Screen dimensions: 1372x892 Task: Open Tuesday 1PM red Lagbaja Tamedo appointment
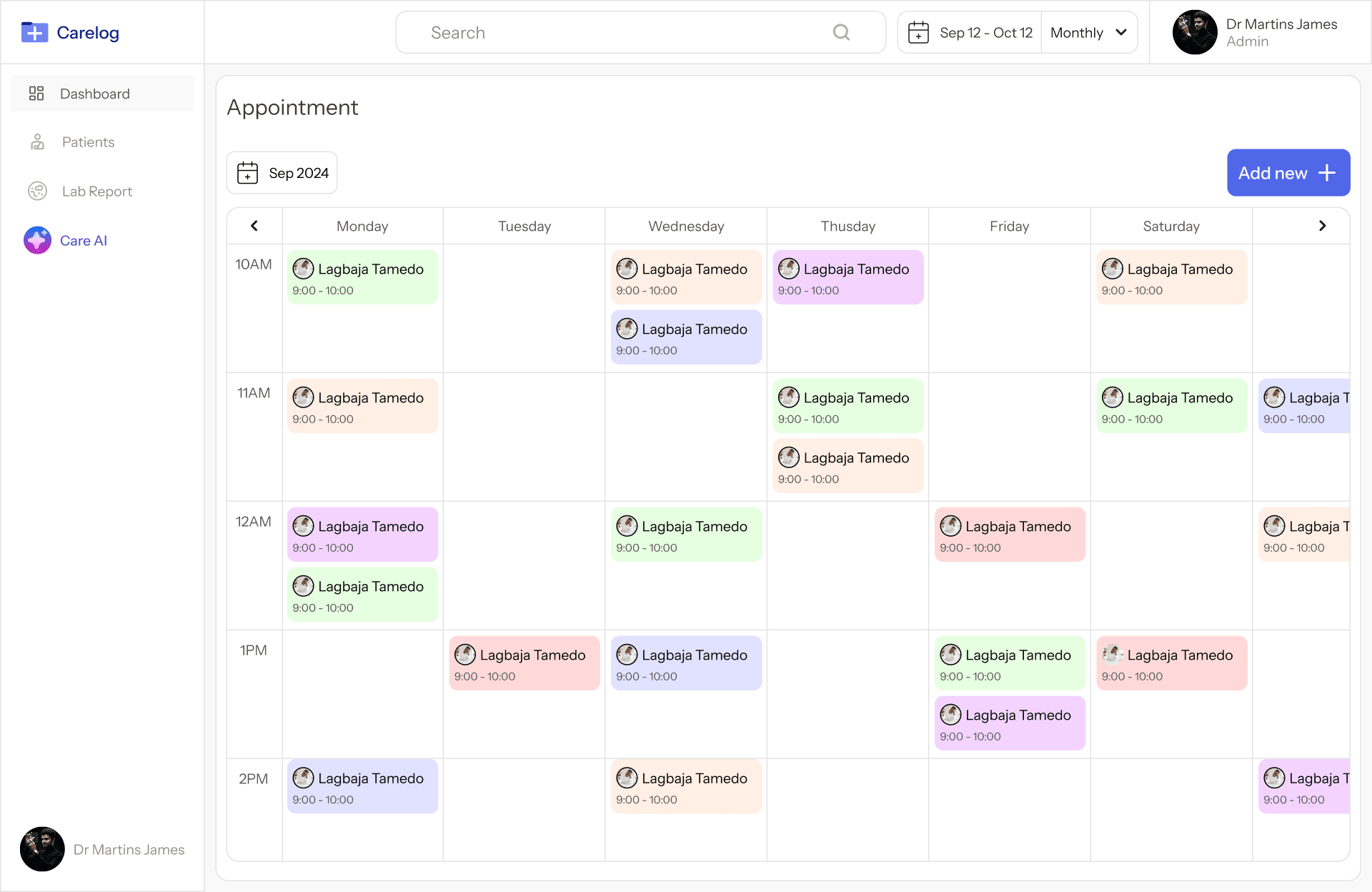[524, 663]
